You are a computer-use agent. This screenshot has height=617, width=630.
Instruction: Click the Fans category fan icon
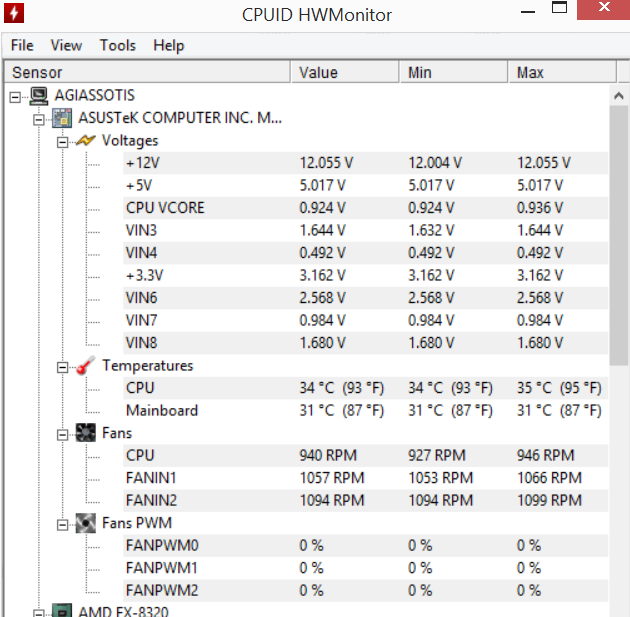point(86,433)
